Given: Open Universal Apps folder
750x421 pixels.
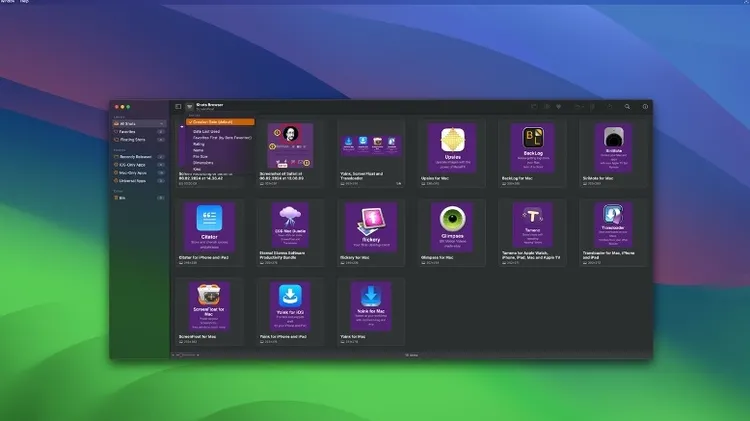Looking at the screenshot, I should [x=133, y=181].
